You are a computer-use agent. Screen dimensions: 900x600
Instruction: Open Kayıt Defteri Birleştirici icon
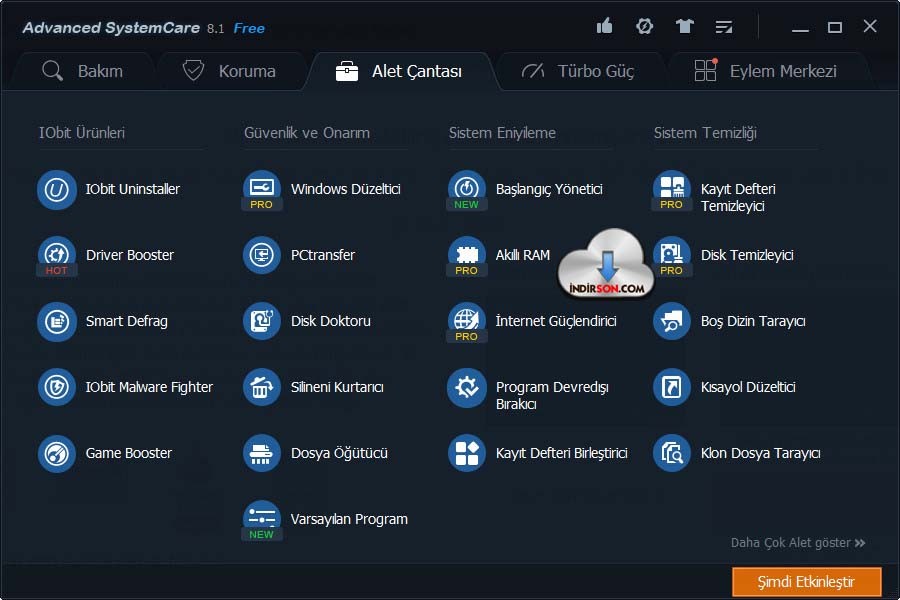[467, 454]
